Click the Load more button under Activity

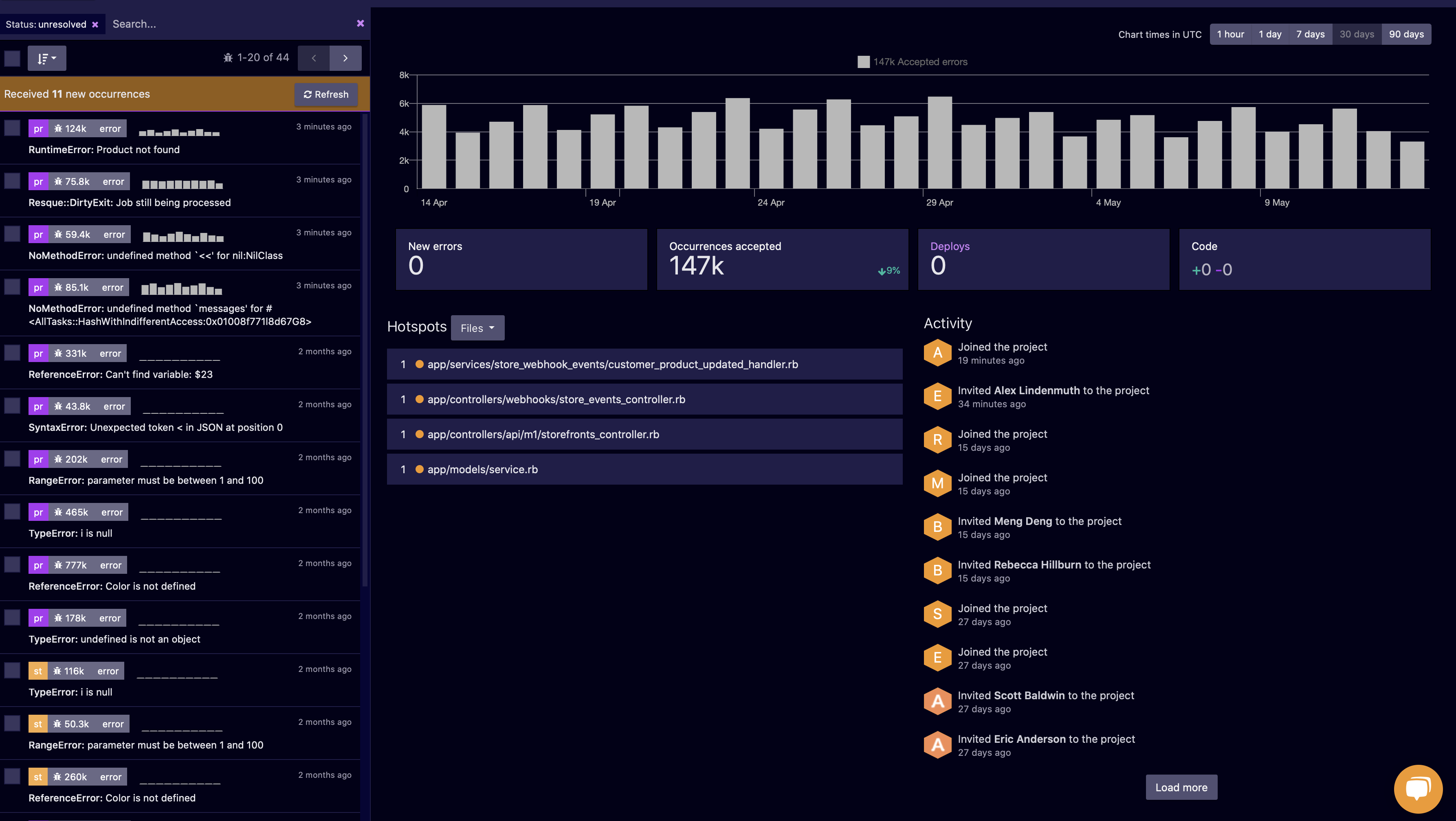tap(1181, 786)
